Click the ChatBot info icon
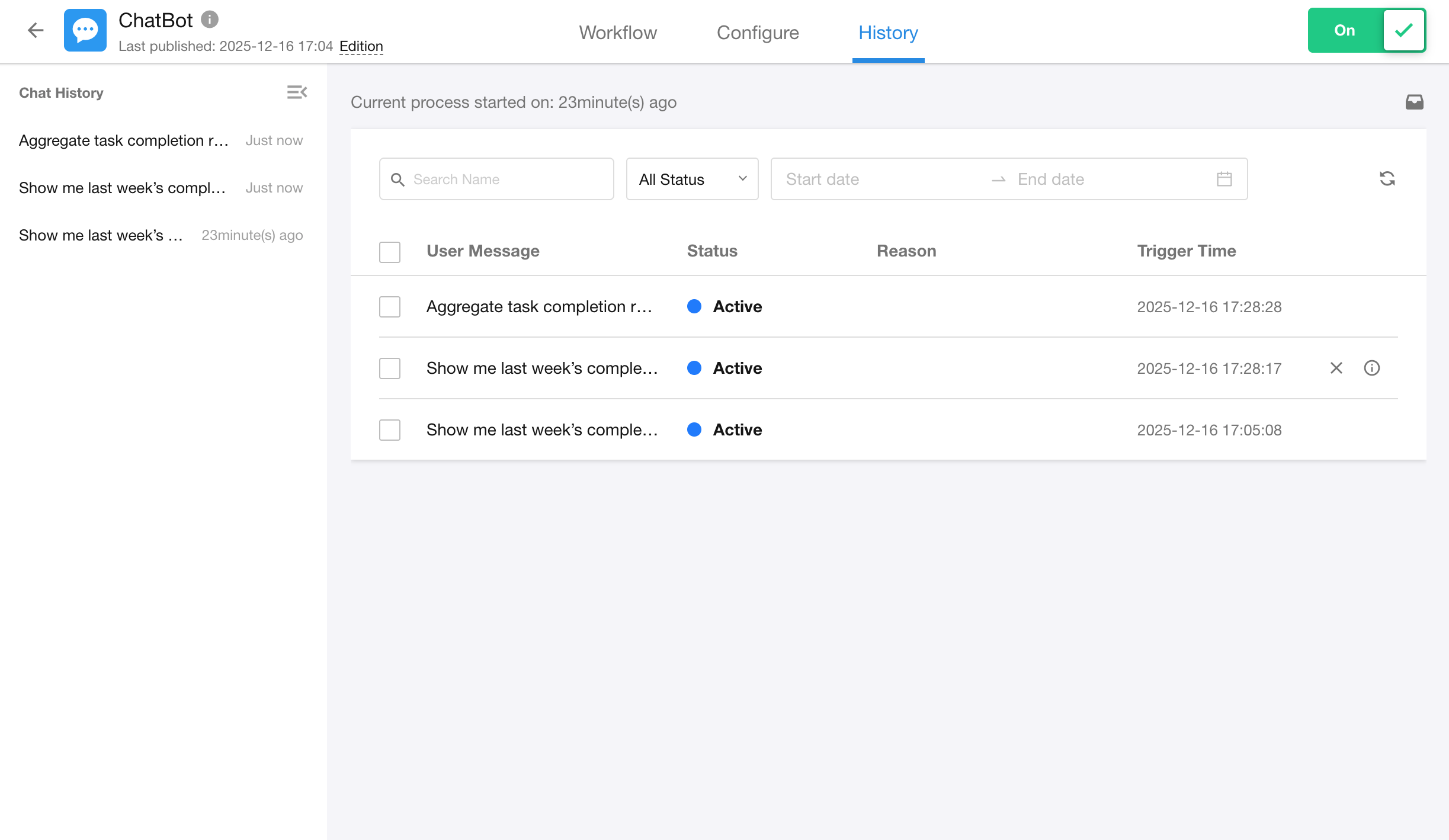Image resolution: width=1449 pixels, height=840 pixels. coord(210,20)
